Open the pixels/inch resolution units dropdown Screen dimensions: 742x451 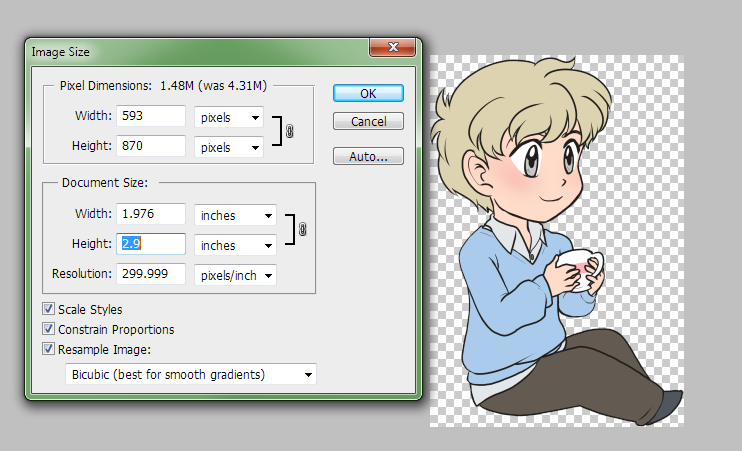(235, 275)
